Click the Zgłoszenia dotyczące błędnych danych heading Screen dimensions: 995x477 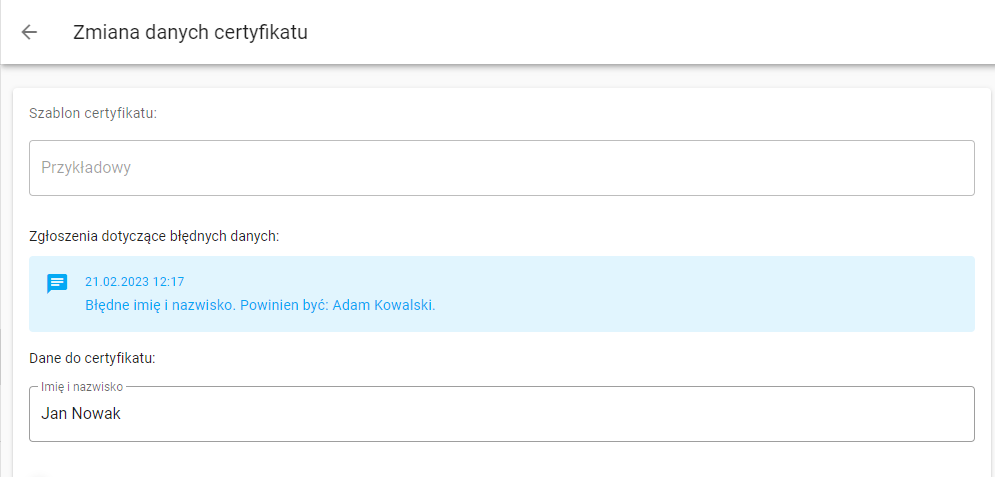(154, 237)
